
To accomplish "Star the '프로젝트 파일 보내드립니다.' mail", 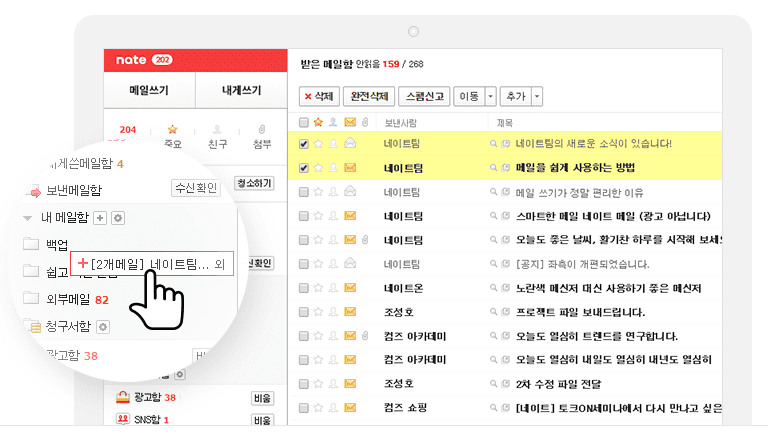I will click(x=318, y=312).
